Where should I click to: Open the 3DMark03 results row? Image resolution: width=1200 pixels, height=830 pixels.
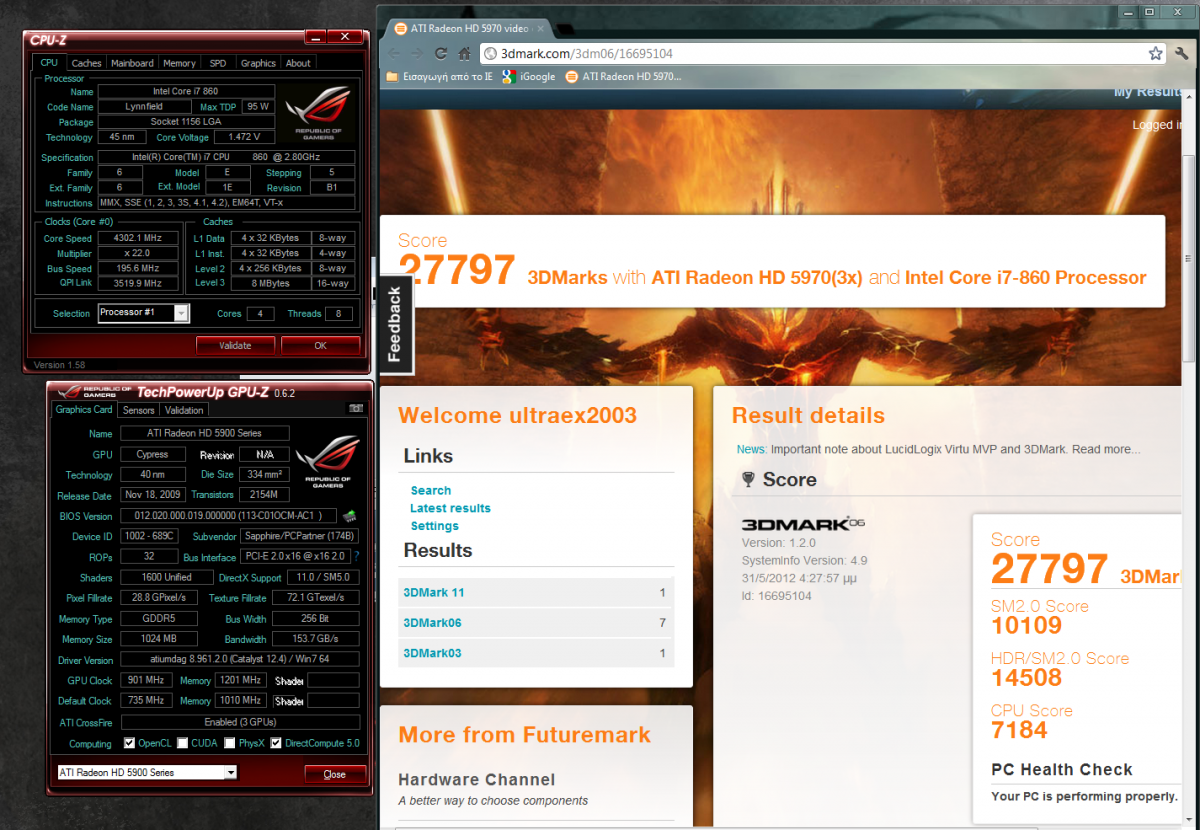pos(536,653)
